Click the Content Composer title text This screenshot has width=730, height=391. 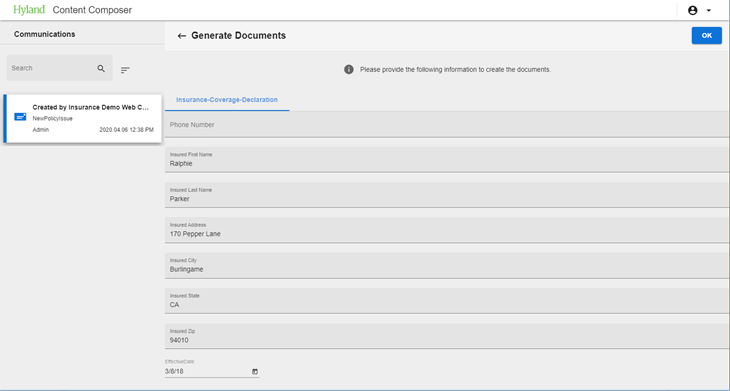[92, 10]
